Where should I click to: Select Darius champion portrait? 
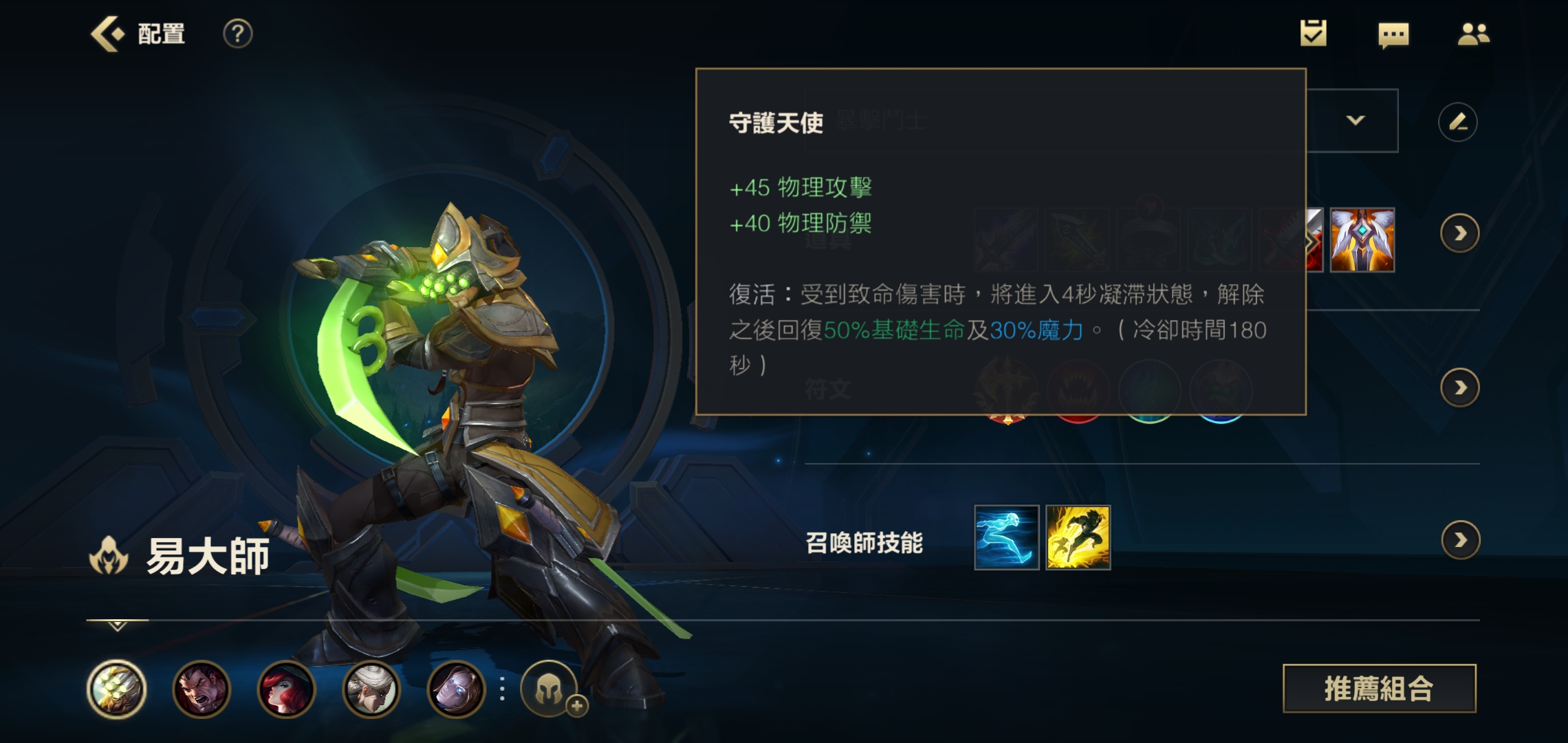coord(201,689)
